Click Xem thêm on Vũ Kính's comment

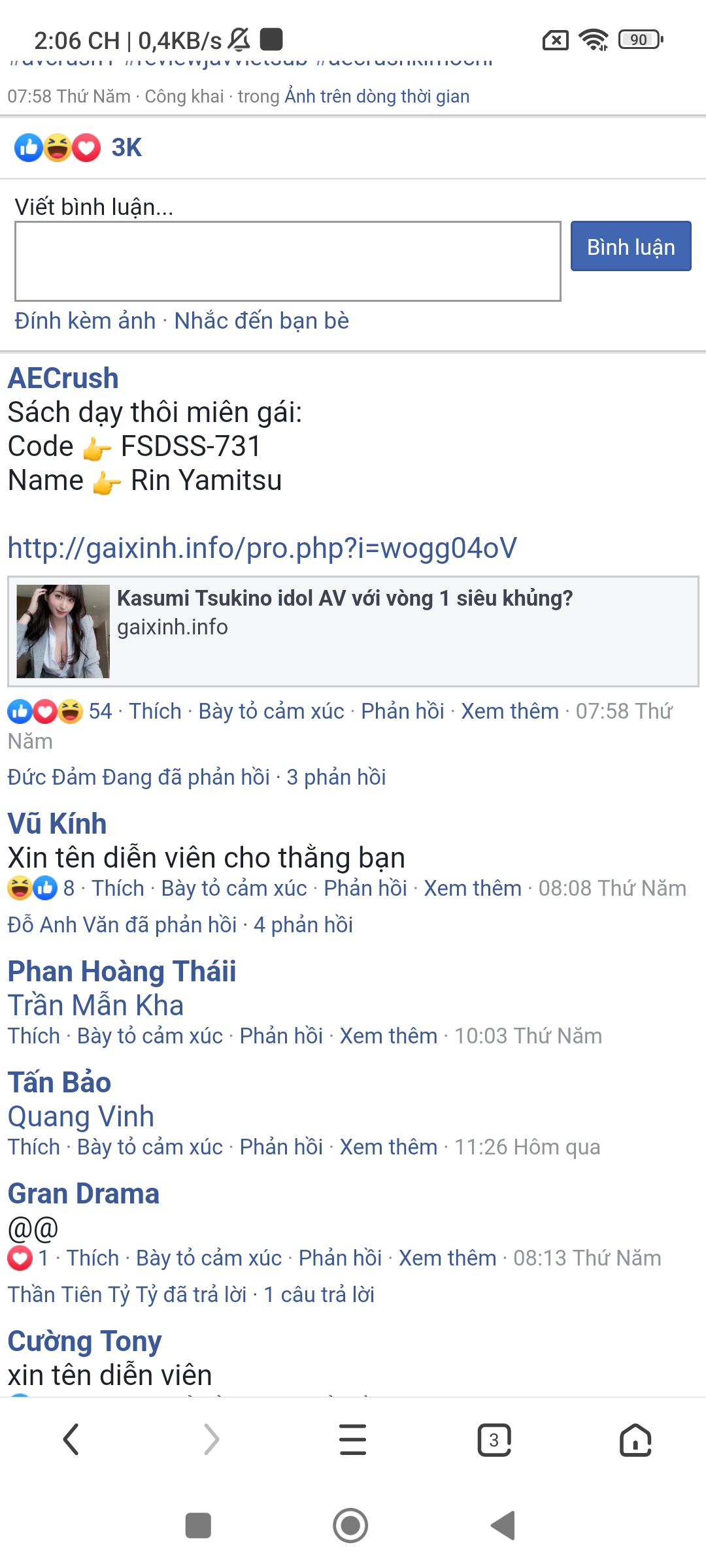(x=473, y=888)
